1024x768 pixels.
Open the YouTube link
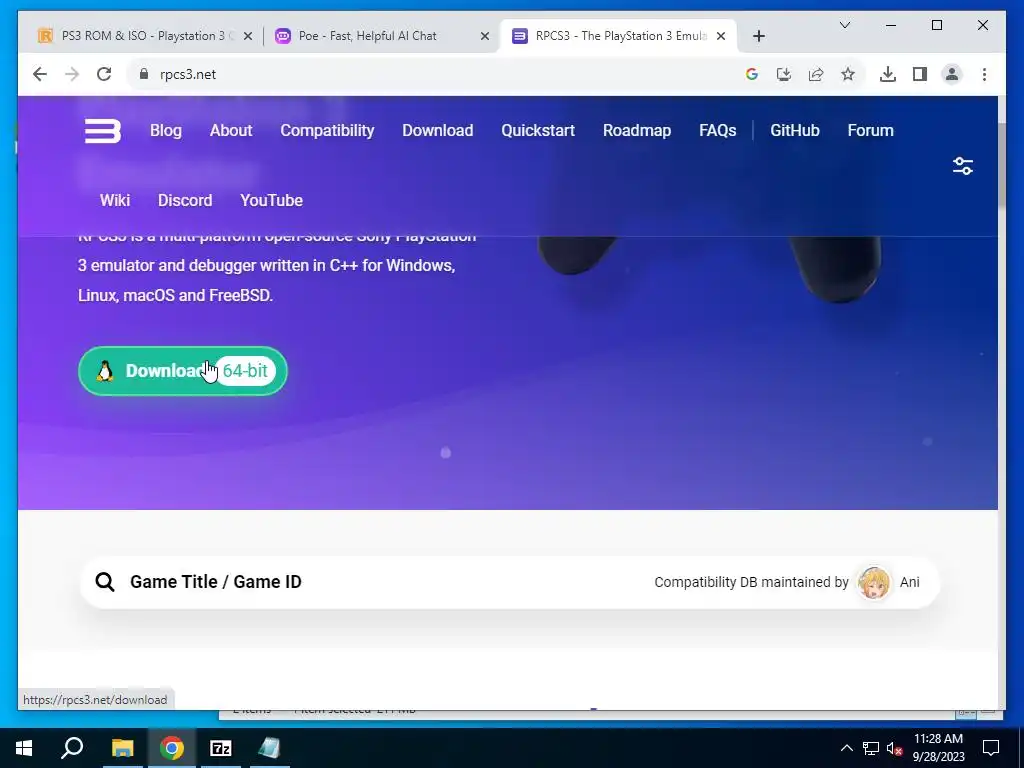271,200
